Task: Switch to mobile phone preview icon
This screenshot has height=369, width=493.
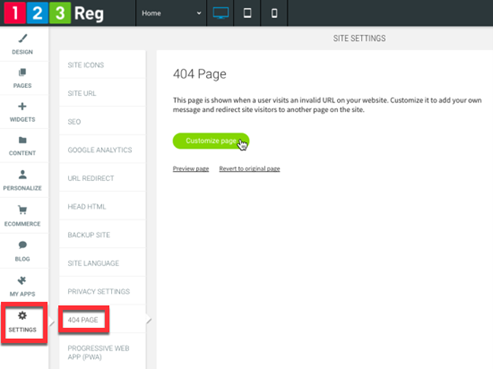Action: click(x=274, y=13)
